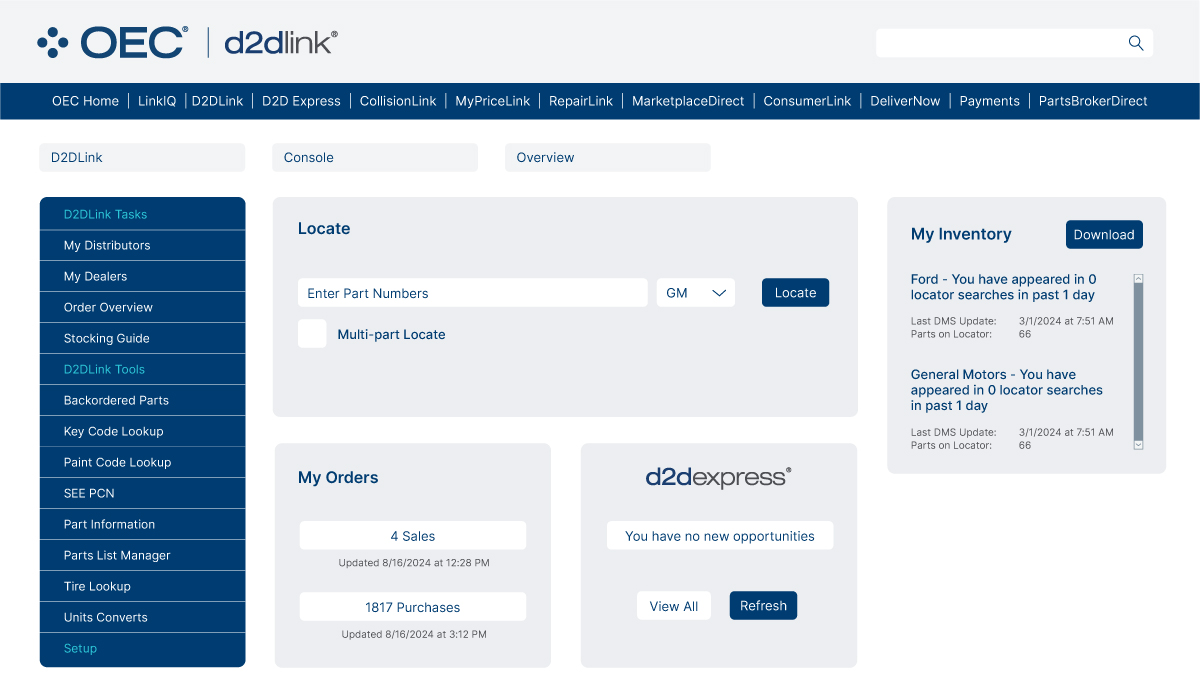Open the 1817 Purchases link
Viewport: 1200px width, 700px height.
pyautogui.click(x=413, y=607)
